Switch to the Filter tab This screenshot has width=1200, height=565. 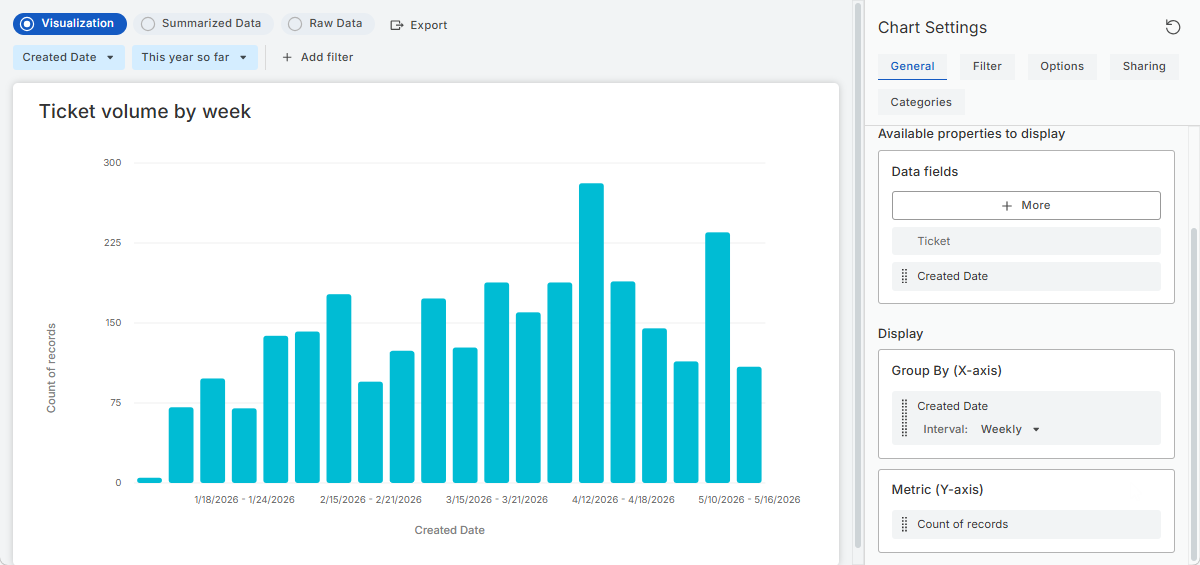point(987,66)
